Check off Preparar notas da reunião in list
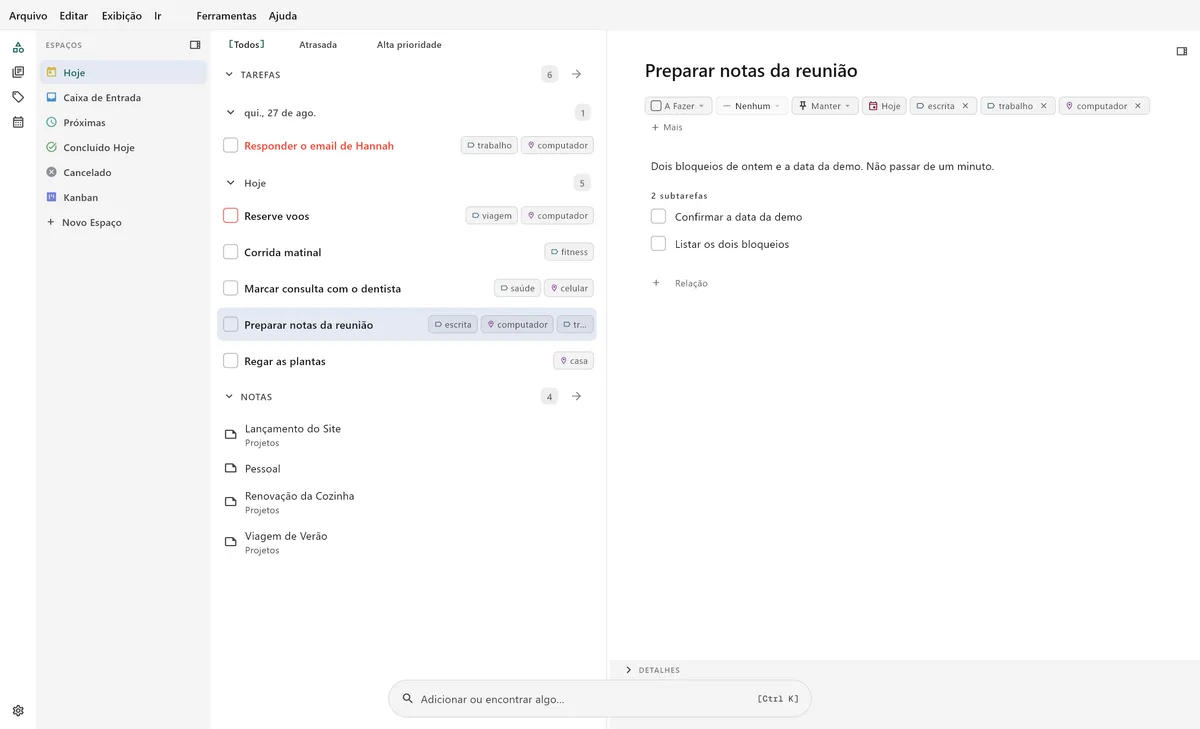 [231, 325]
